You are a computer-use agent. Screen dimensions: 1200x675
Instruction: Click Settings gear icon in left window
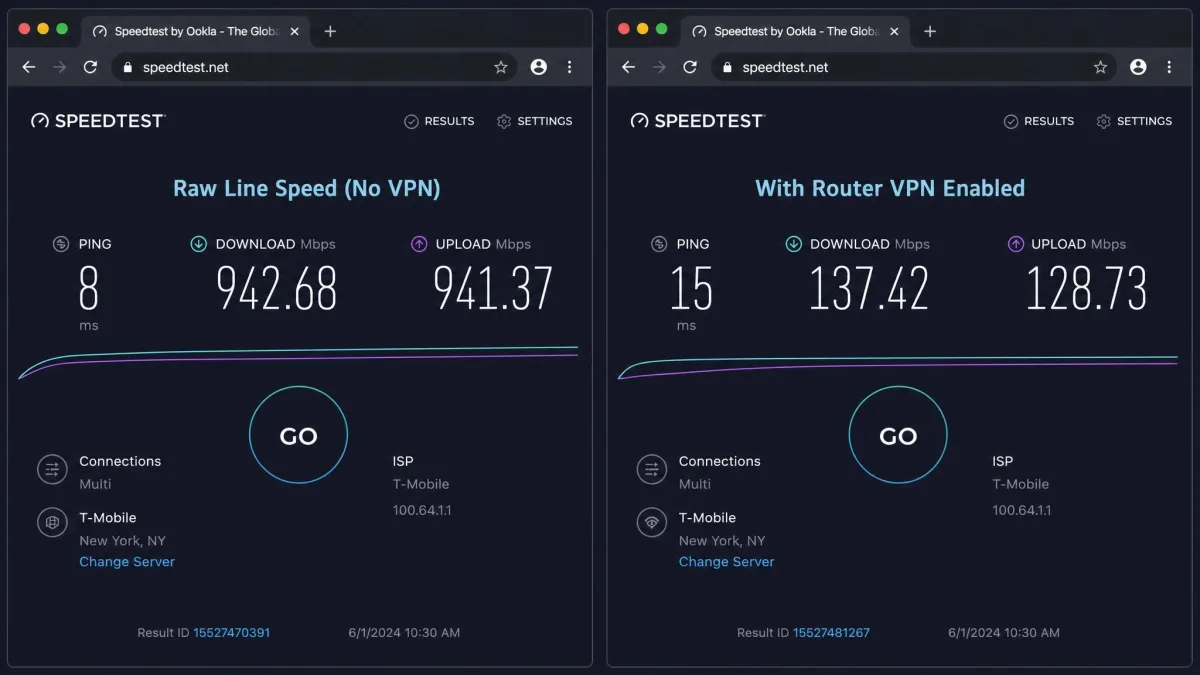tap(504, 121)
